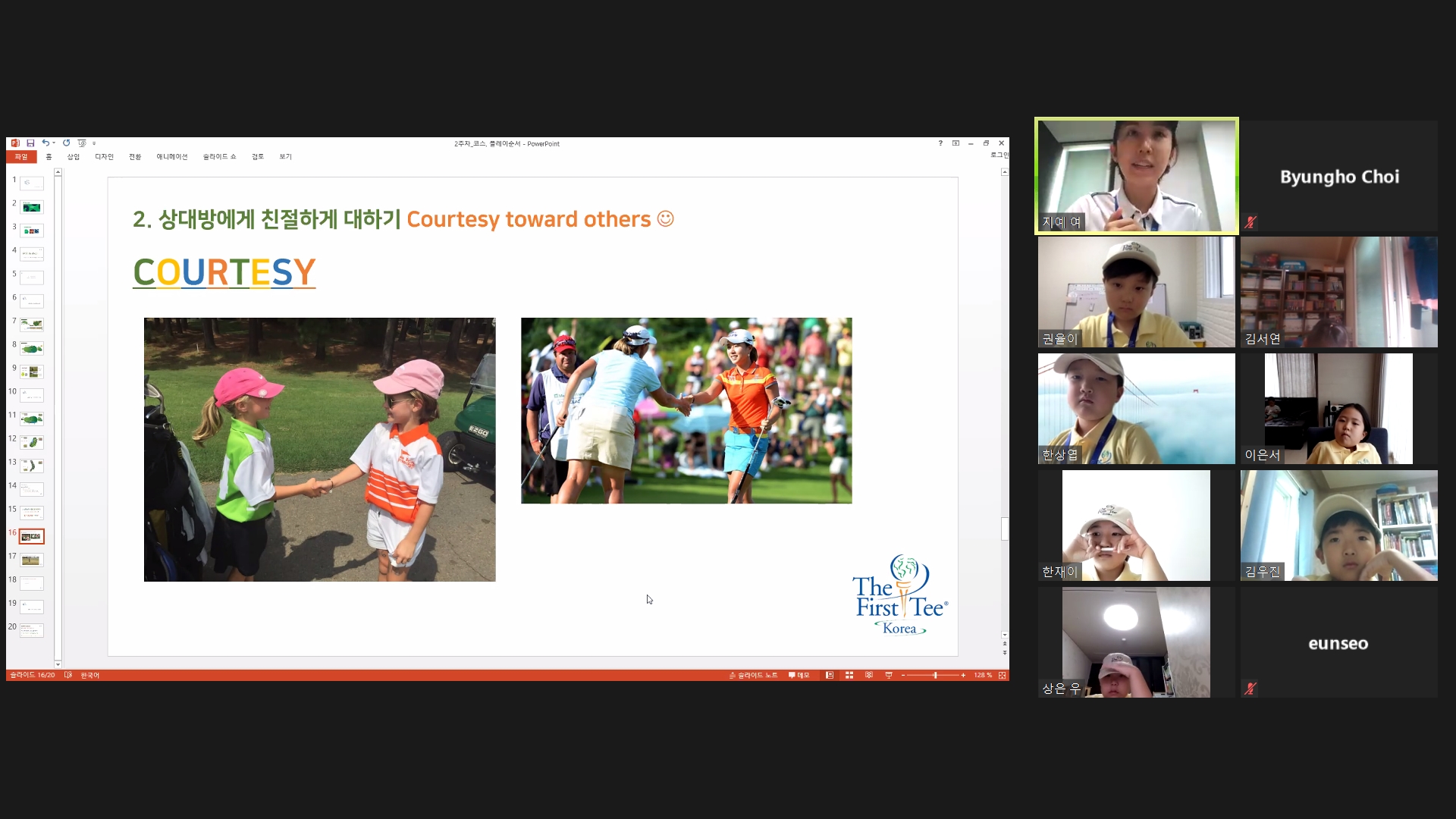
Task: Start Slide Show from status bar icon
Action: pyautogui.click(x=889, y=675)
